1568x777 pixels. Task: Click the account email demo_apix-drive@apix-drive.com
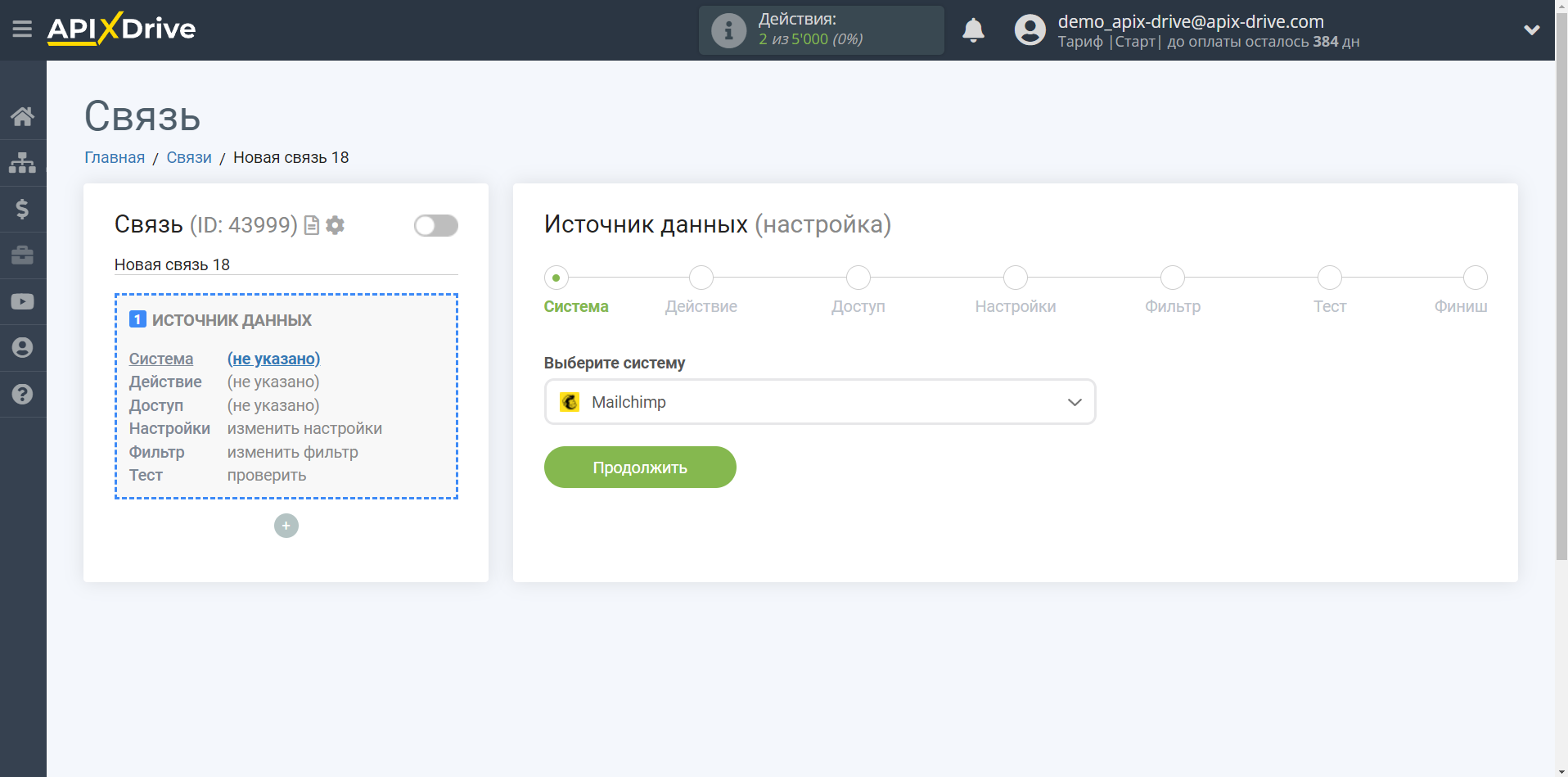tap(1191, 21)
